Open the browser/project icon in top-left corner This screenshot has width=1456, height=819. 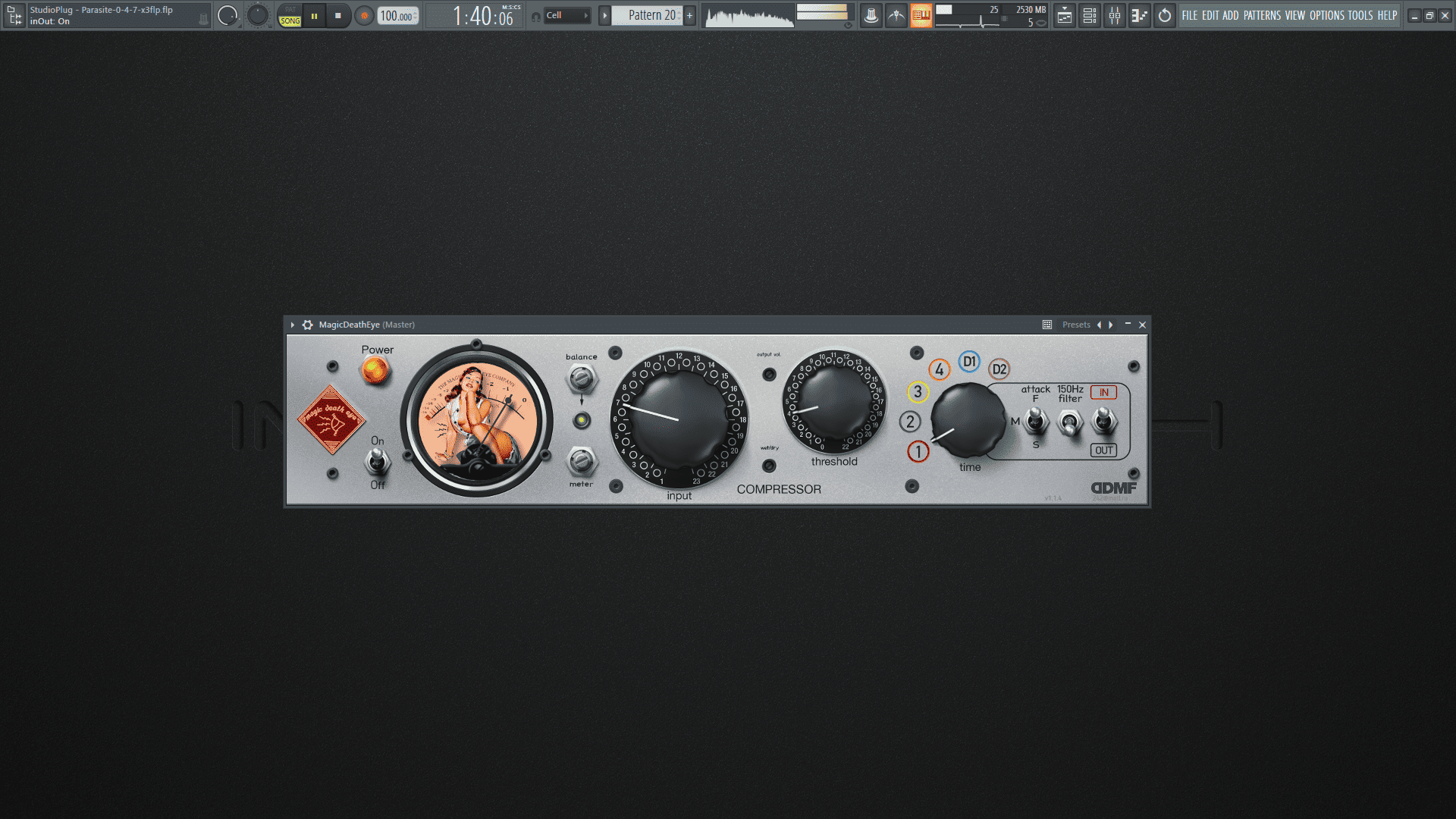(14, 15)
